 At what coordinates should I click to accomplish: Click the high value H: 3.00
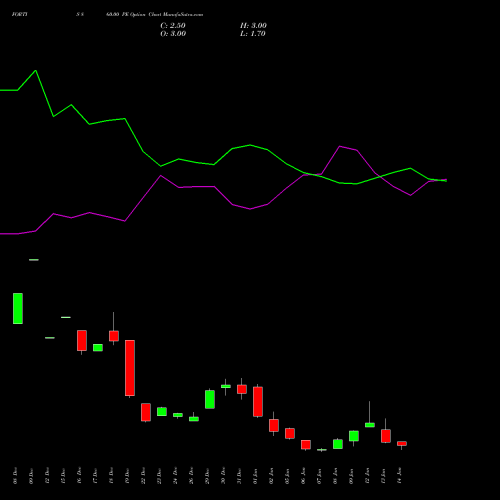point(253,26)
